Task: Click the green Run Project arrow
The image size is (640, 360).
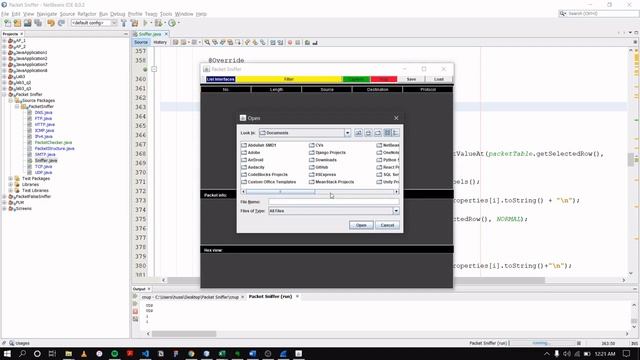Action: point(145,23)
